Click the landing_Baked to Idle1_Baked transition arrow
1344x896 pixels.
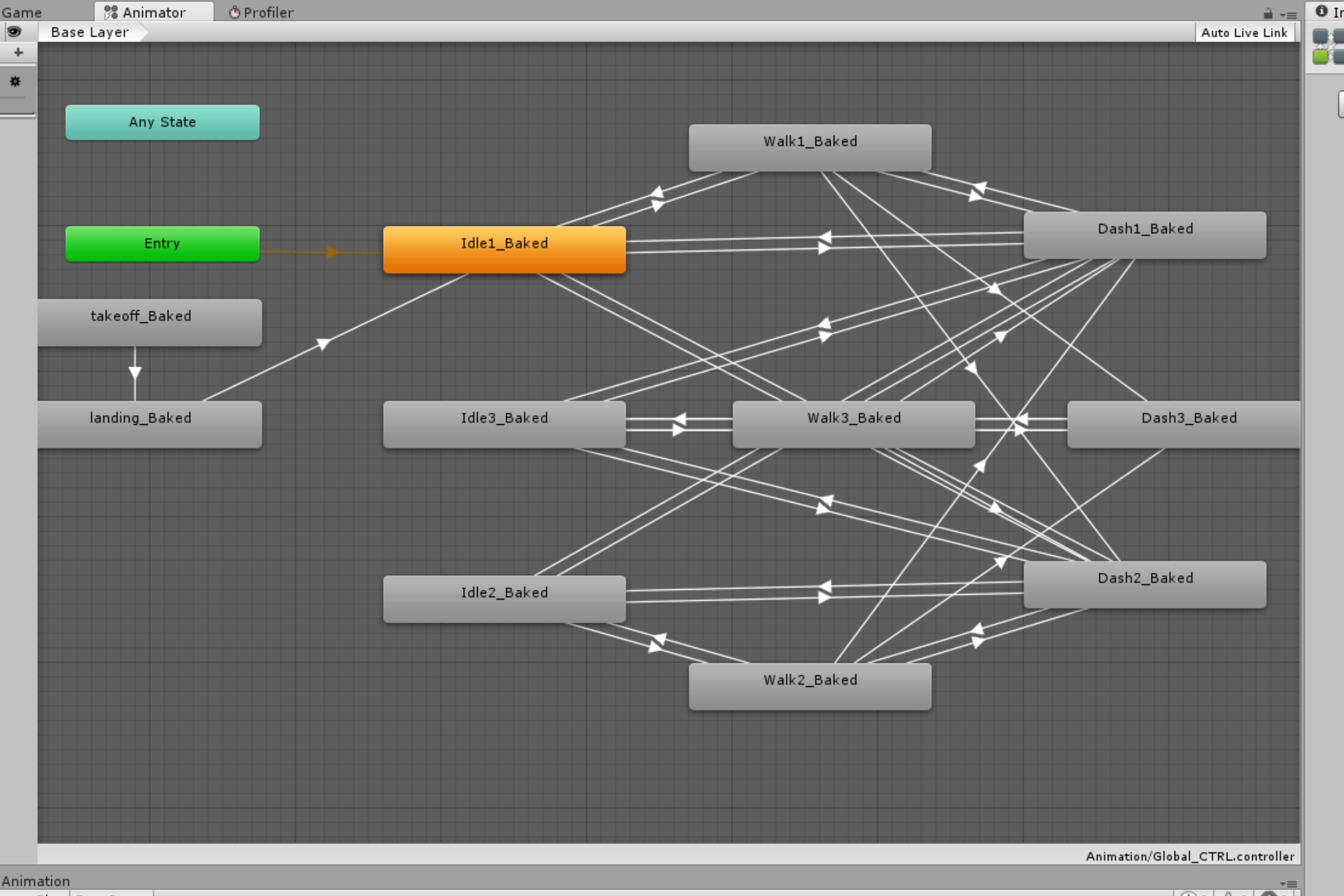click(x=323, y=343)
